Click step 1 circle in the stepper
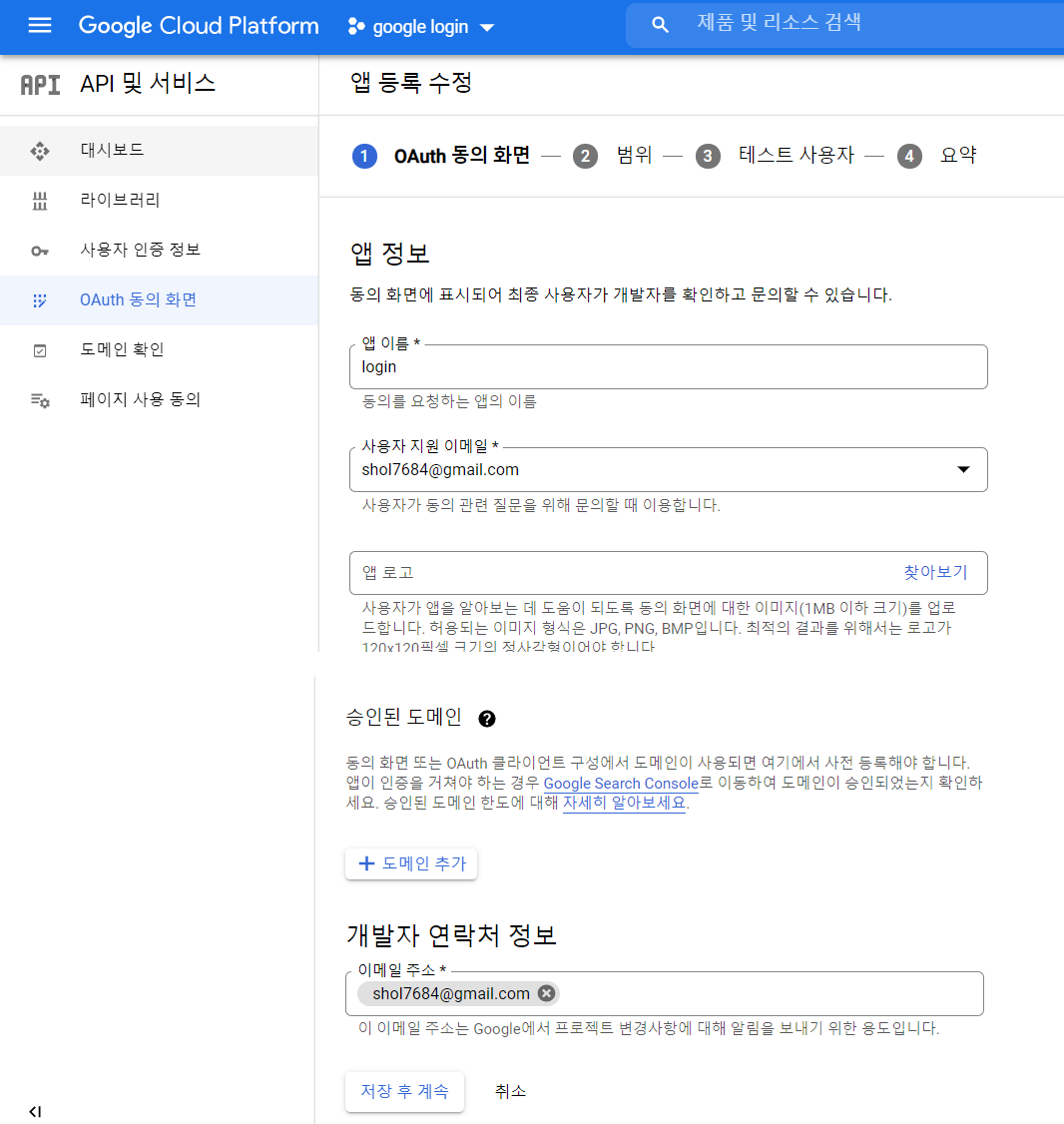Image resolution: width=1064 pixels, height=1124 pixels. click(x=364, y=156)
